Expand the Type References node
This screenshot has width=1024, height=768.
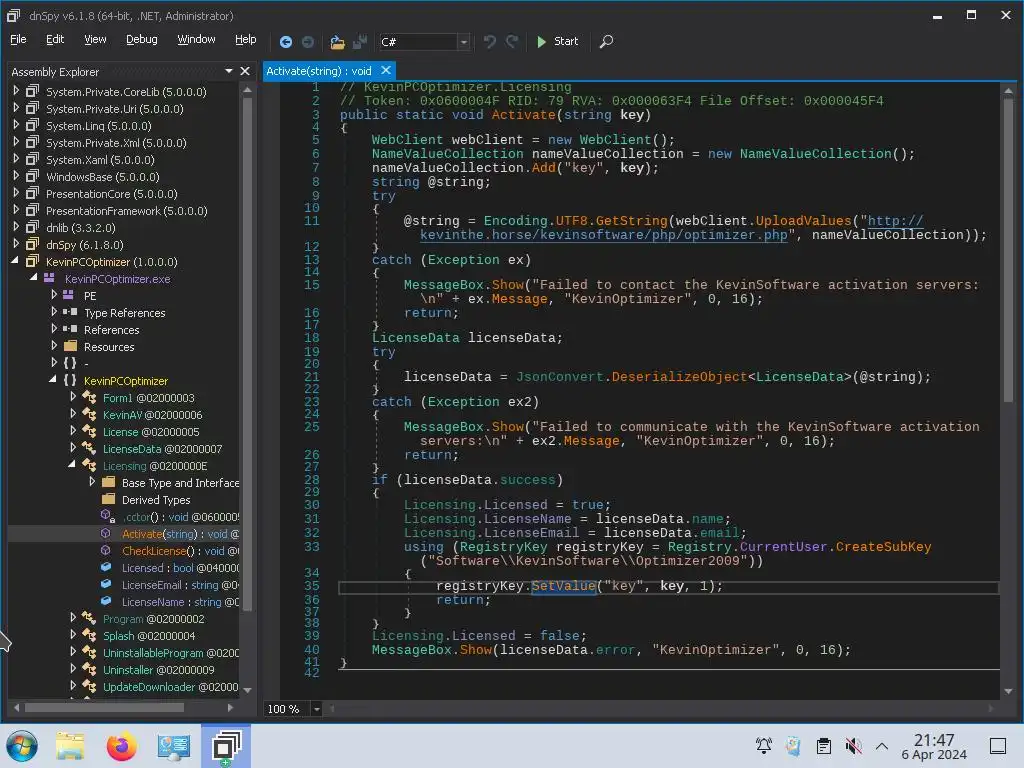click(x=54, y=312)
